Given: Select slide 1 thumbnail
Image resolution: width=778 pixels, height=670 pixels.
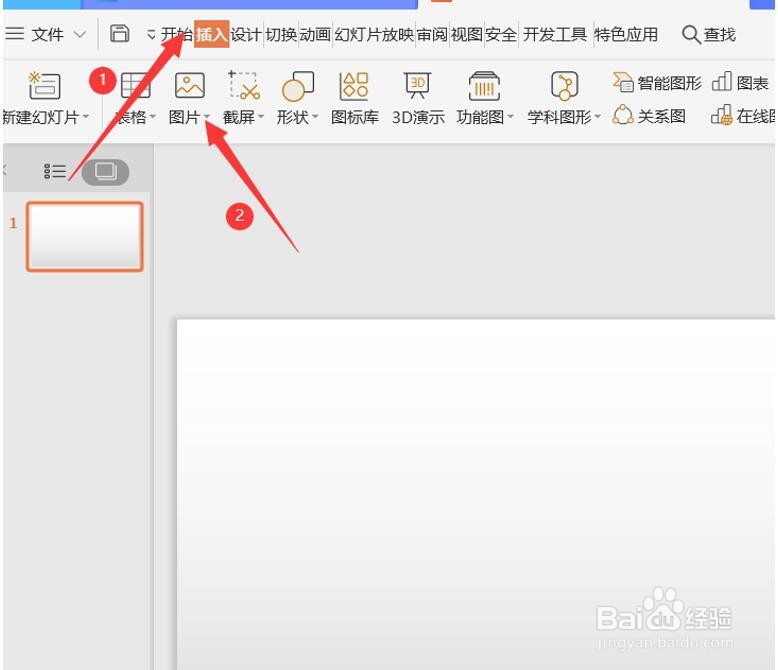Looking at the screenshot, I should (85, 237).
